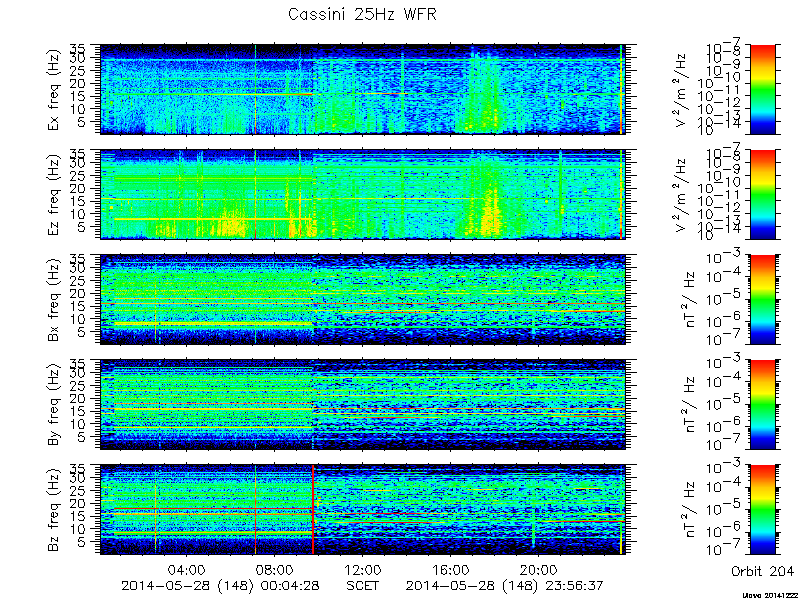800x600 pixels.
Task: Pick the color bar beside the By panel
Action: [762, 405]
